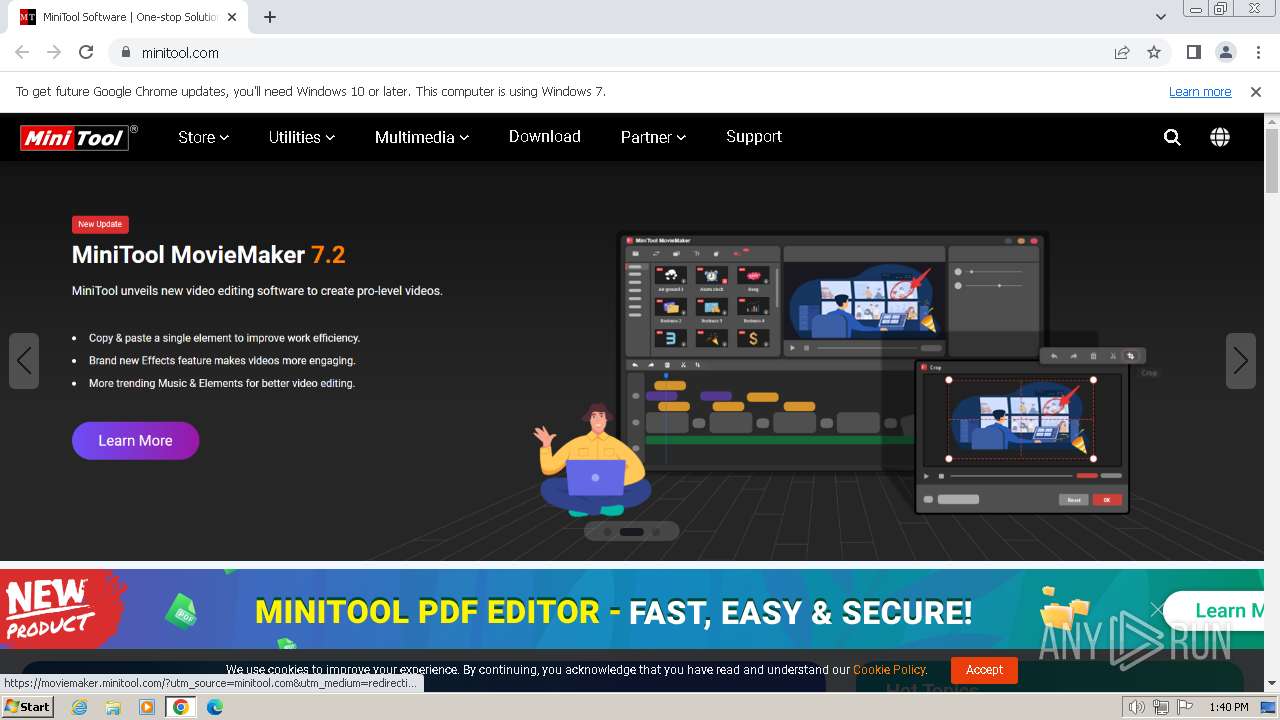Image resolution: width=1280 pixels, height=720 pixels.
Task: Click the MiniTool MovieMaker 7.2 heading
Action: click(x=208, y=255)
